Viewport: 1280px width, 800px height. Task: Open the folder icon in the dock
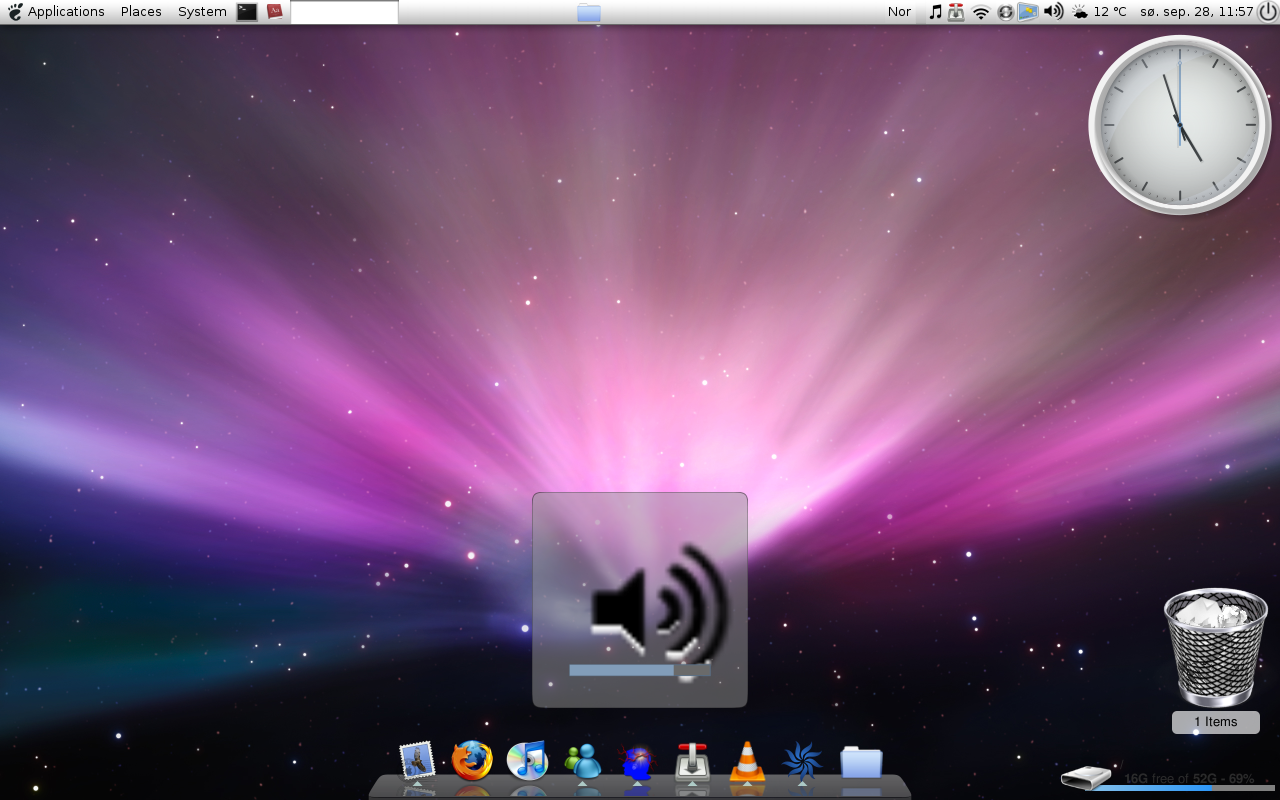point(861,762)
